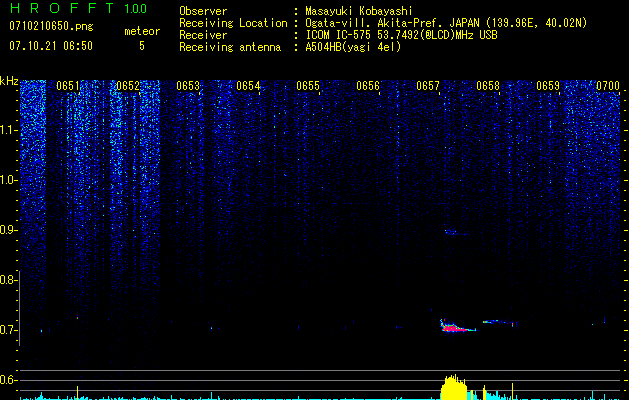
Task: Click the 0657 time marker
Action: (x=428, y=86)
